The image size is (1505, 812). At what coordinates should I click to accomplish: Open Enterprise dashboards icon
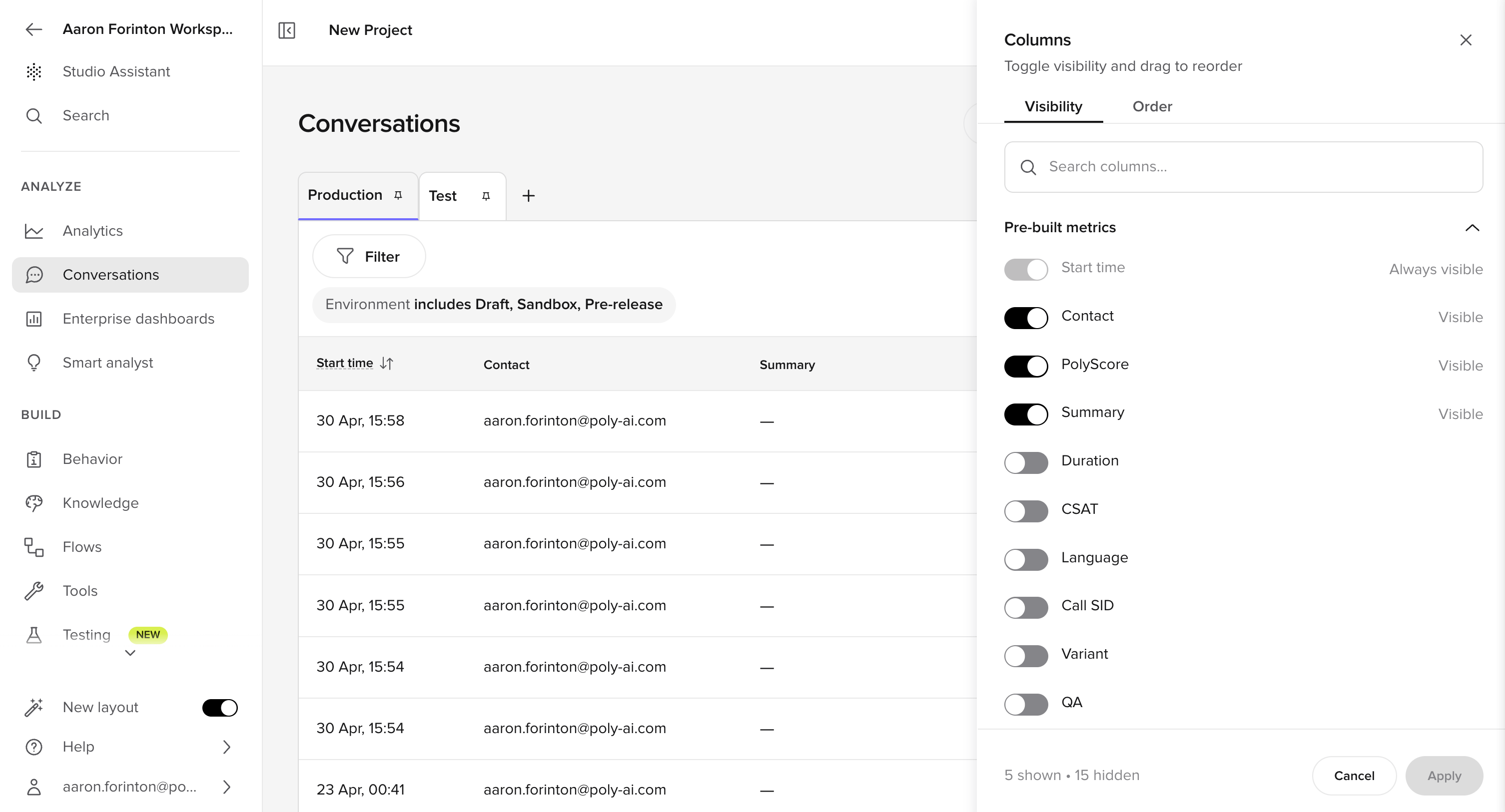tap(34, 319)
